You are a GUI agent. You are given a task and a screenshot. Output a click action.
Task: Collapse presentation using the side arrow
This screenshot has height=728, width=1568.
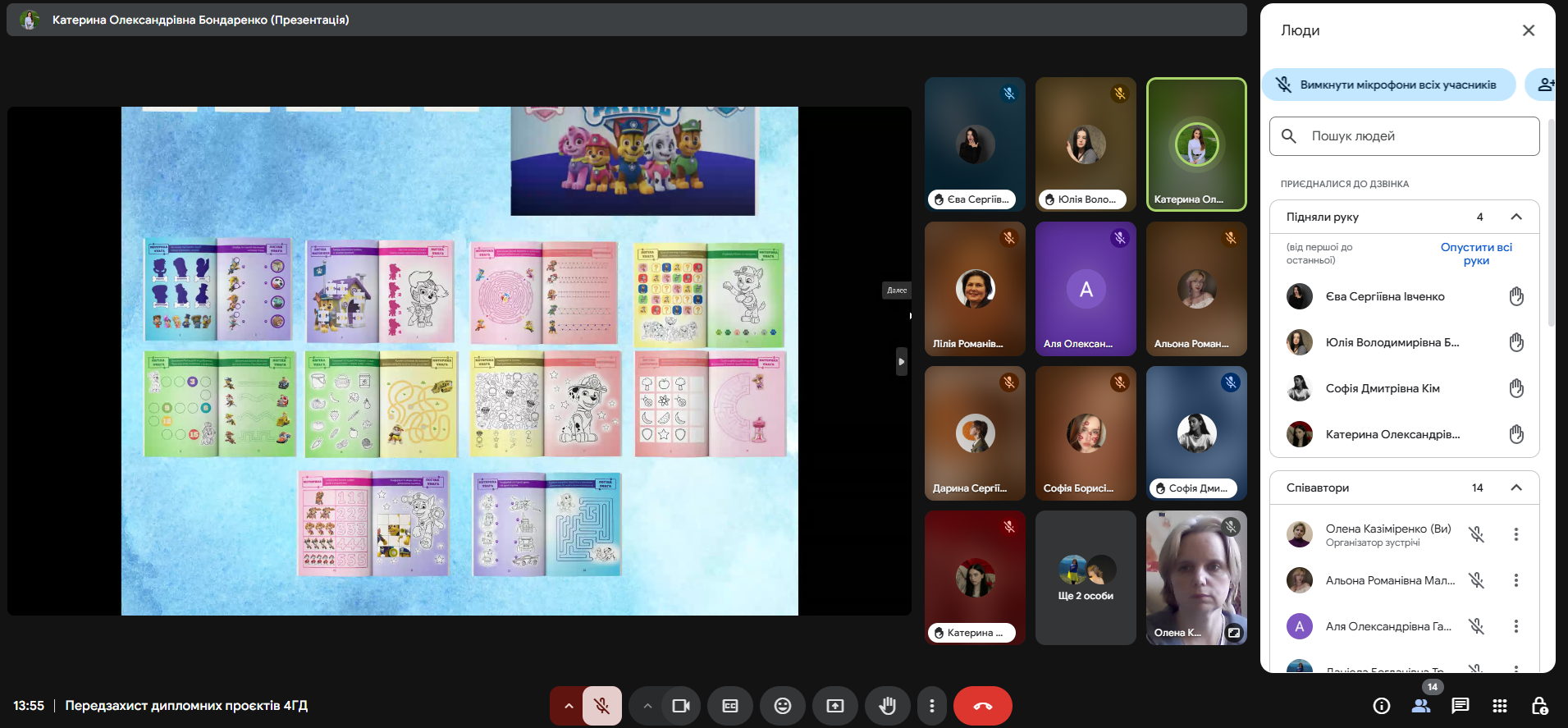(902, 361)
